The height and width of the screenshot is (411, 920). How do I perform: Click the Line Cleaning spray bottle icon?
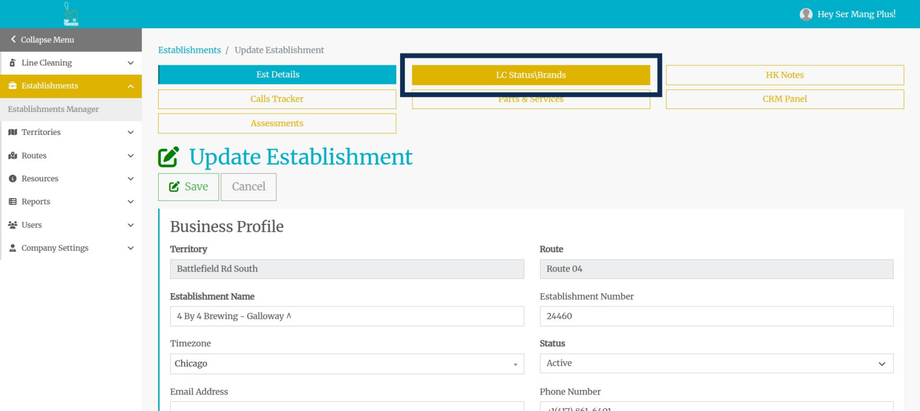tap(12, 63)
